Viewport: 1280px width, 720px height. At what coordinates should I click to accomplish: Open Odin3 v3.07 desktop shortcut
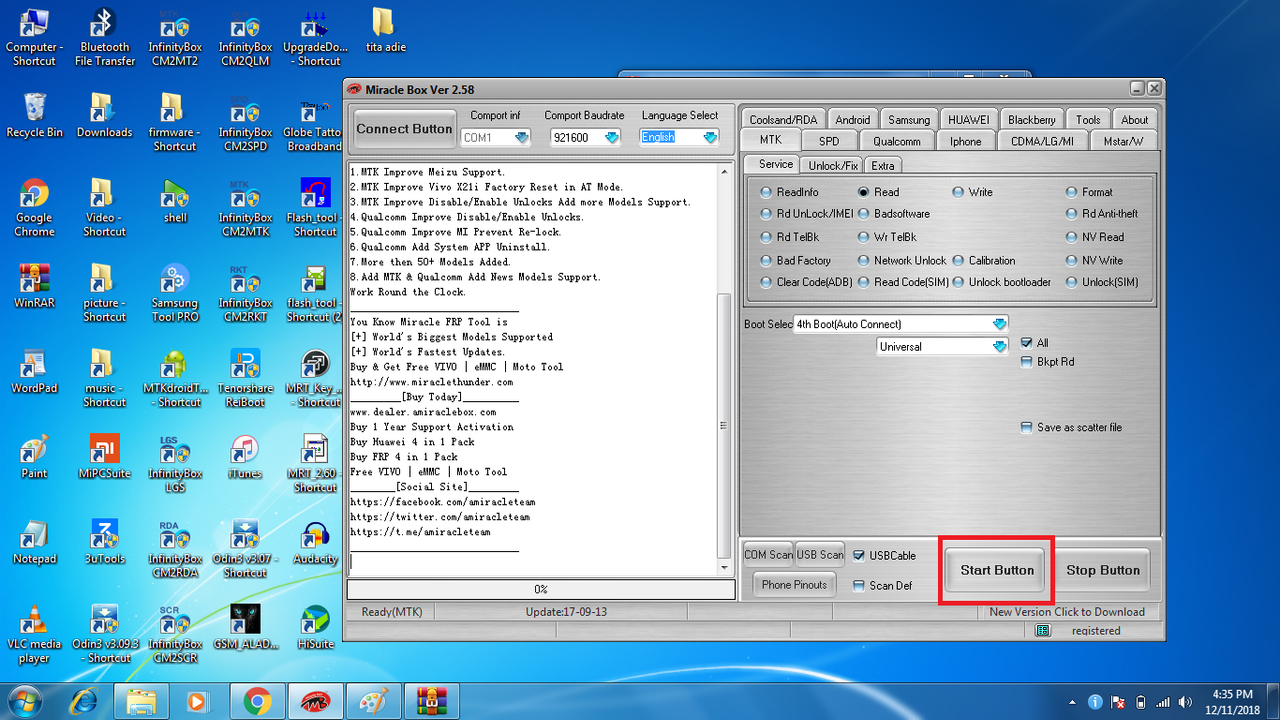point(245,548)
